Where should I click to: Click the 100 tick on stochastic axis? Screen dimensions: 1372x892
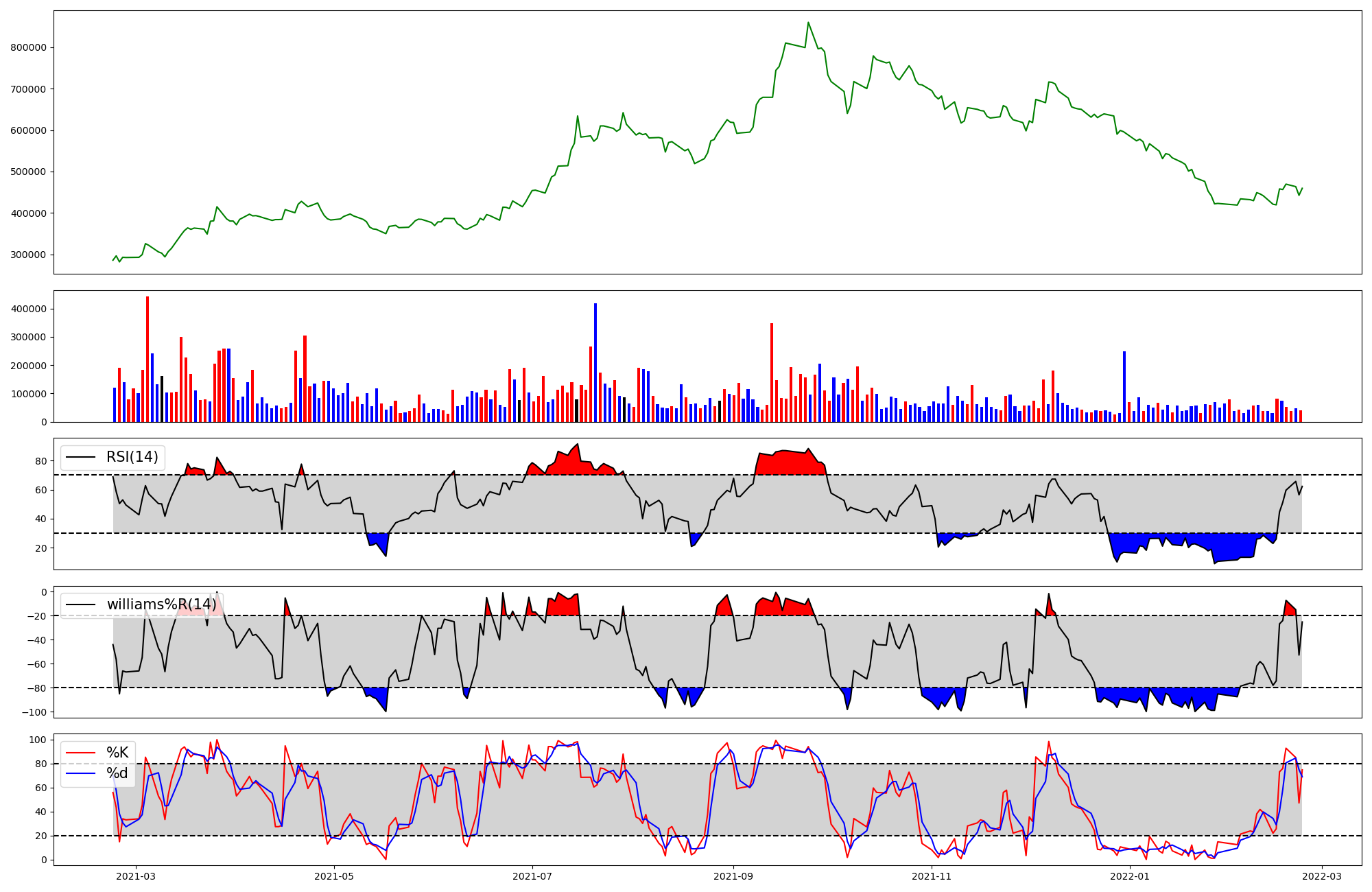38,740
